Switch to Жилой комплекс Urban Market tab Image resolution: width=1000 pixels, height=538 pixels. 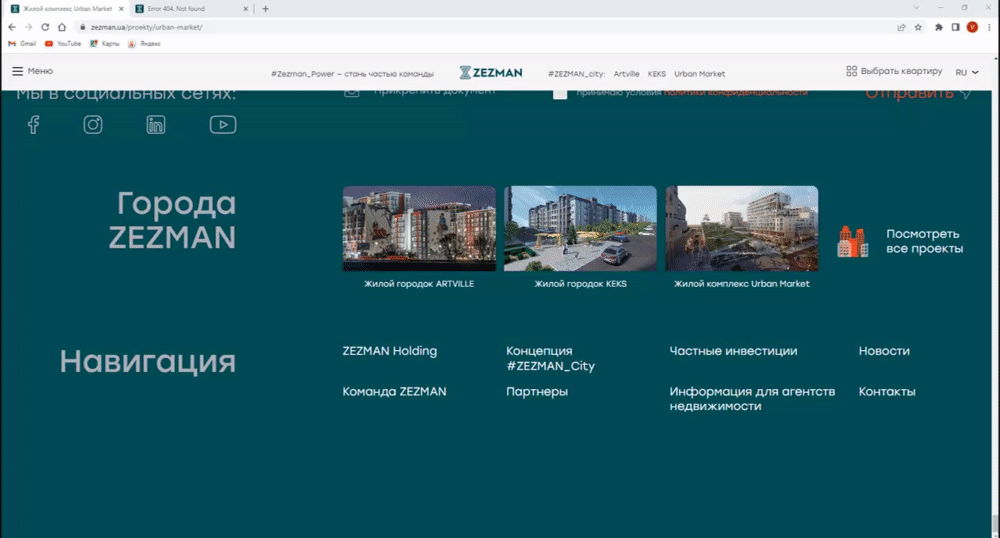[67, 9]
